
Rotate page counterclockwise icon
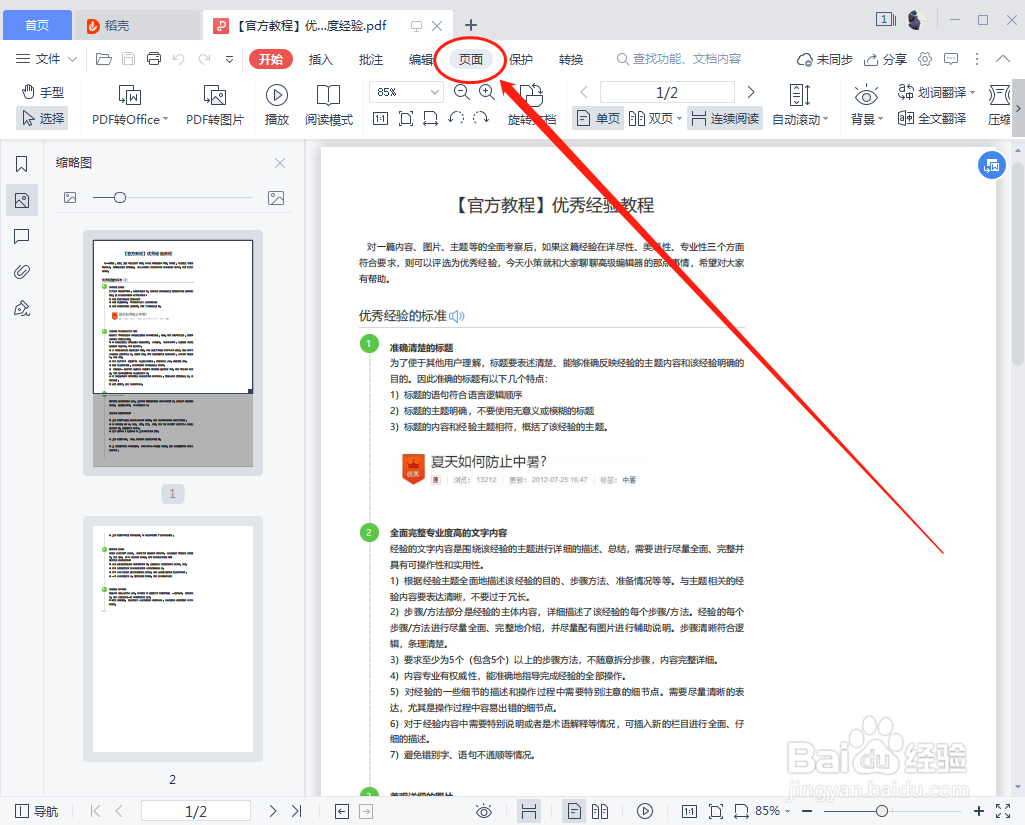(x=456, y=118)
